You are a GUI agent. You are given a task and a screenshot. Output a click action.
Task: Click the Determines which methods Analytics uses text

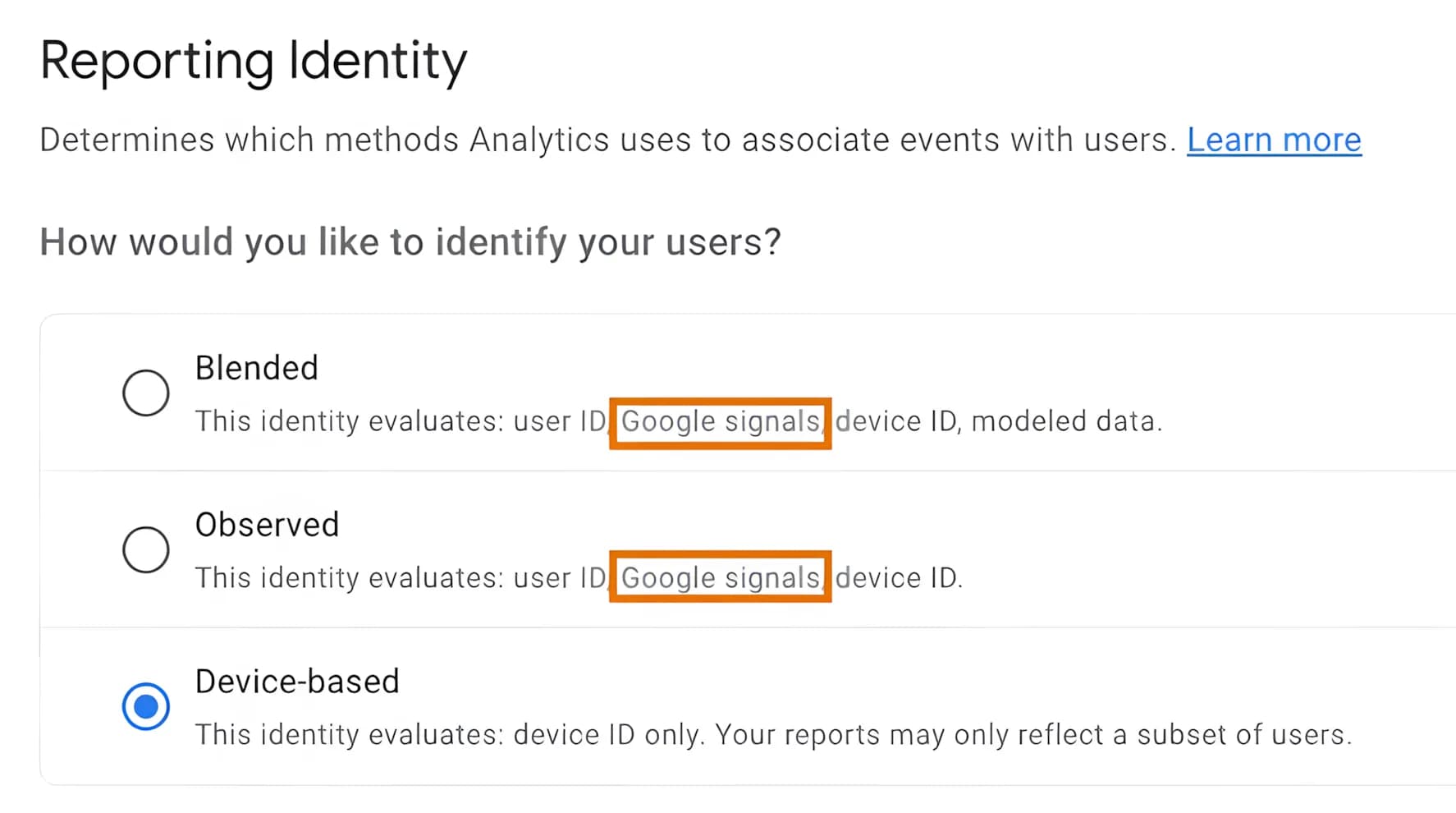(x=607, y=140)
